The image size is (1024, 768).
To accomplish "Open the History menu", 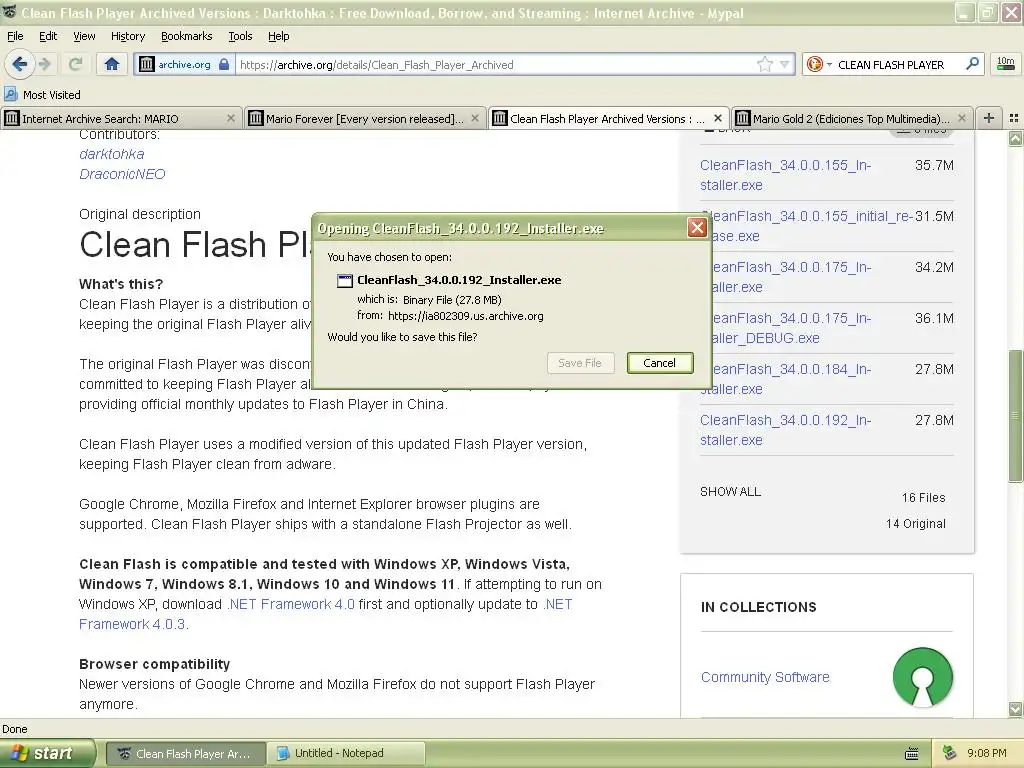I will pyautogui.click(x=128, y=36).
